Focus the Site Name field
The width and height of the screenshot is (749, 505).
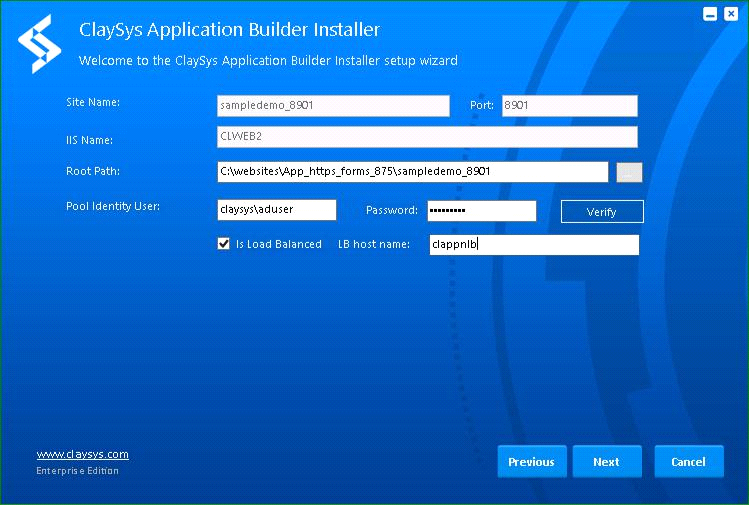[333, 106]
